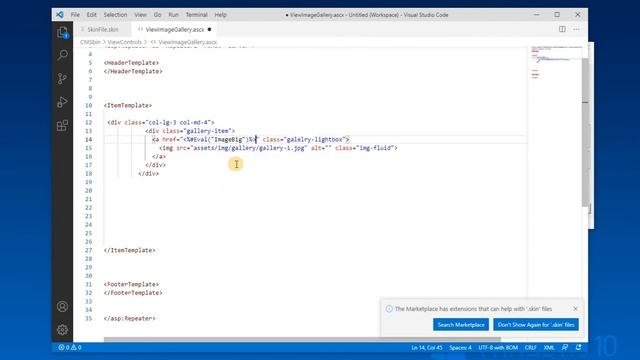Open the Run and Debug view
The width and height of the screenshot is (640, 360).
pyautogui.click(x=62, y=102)
